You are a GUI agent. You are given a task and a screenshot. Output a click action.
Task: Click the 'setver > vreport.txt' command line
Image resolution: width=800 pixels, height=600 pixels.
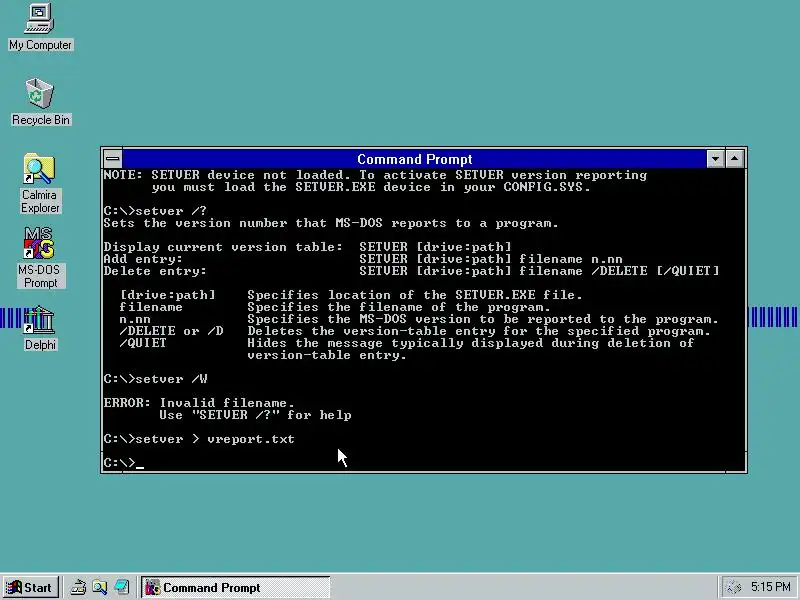199,439
